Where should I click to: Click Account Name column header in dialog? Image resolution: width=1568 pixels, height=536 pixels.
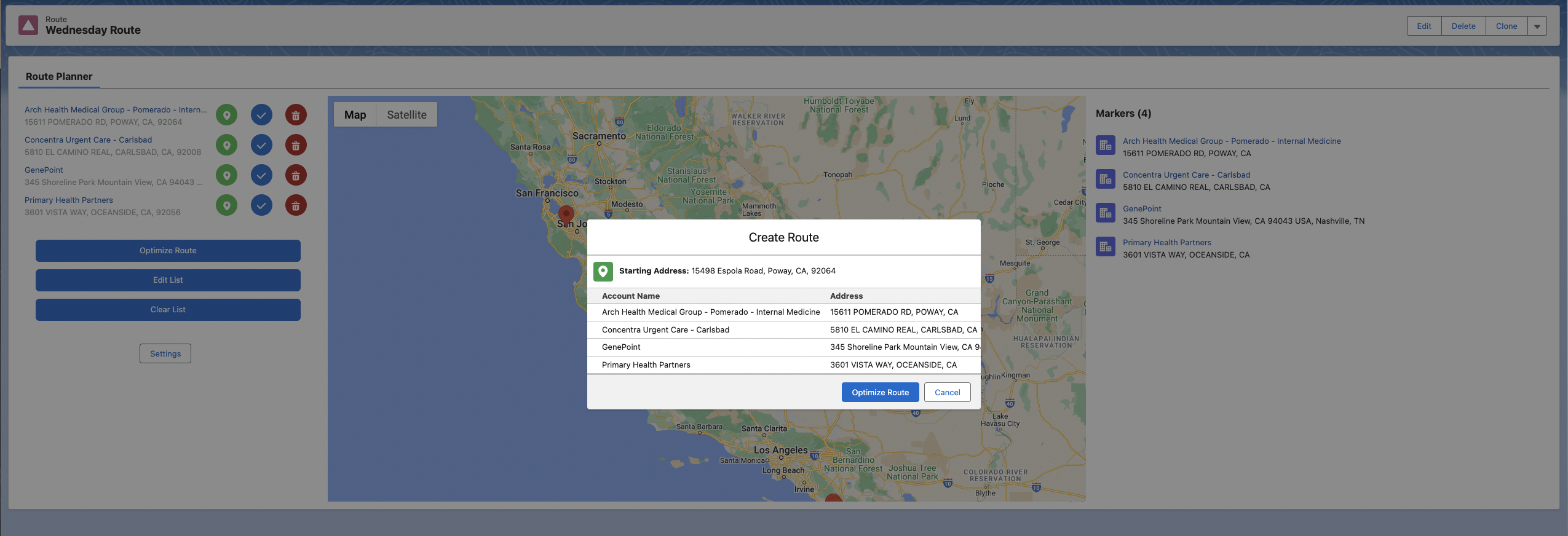pos(631,296)
